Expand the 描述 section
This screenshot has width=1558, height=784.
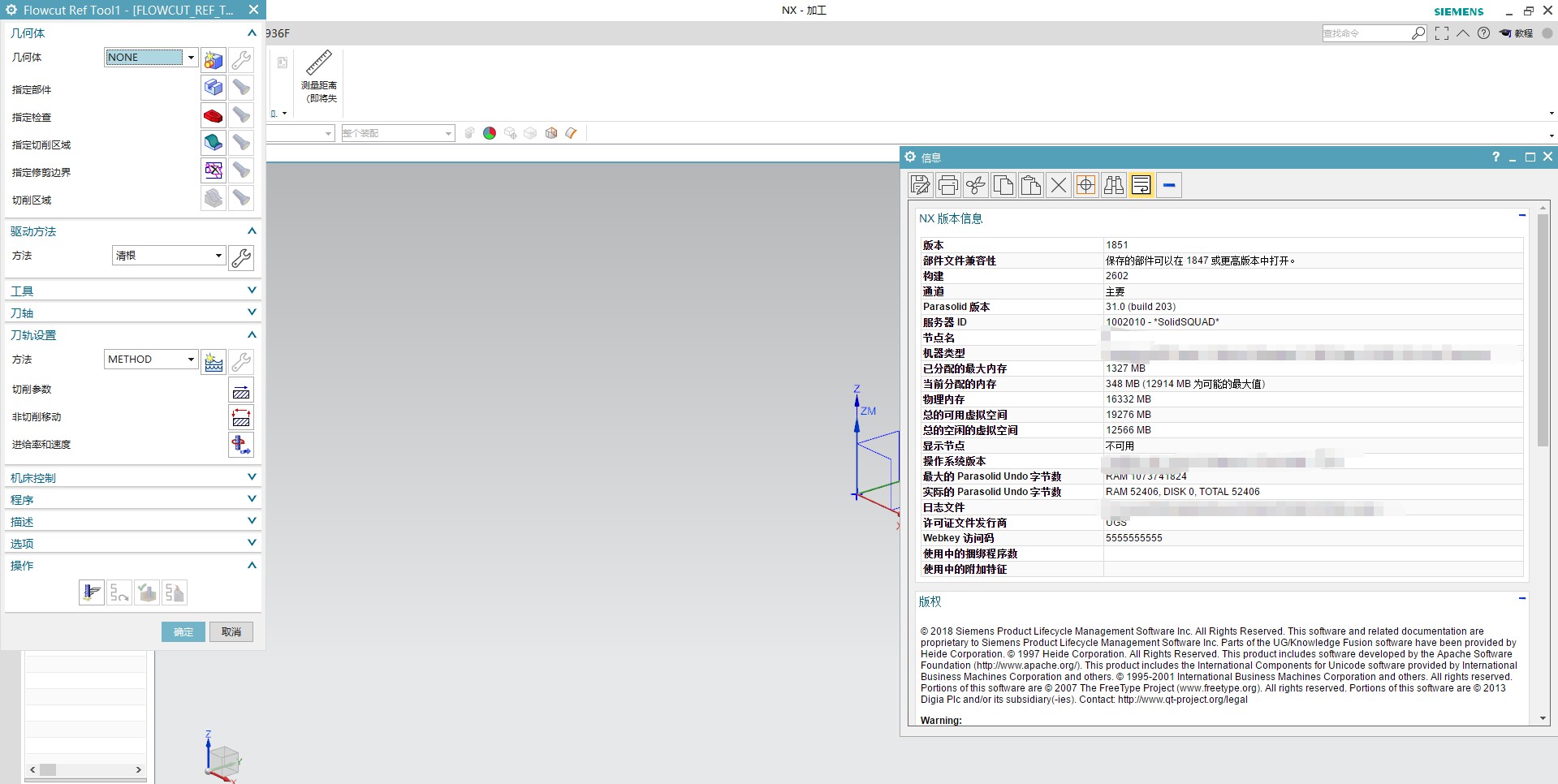tap(252, 521)
